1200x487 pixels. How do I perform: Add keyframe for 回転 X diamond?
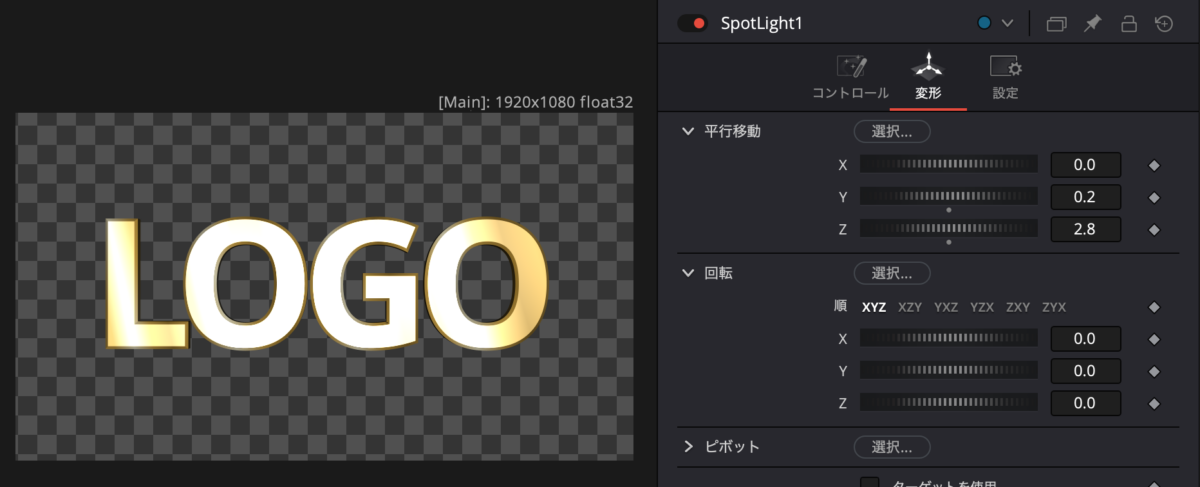(x=1153, y=339)
